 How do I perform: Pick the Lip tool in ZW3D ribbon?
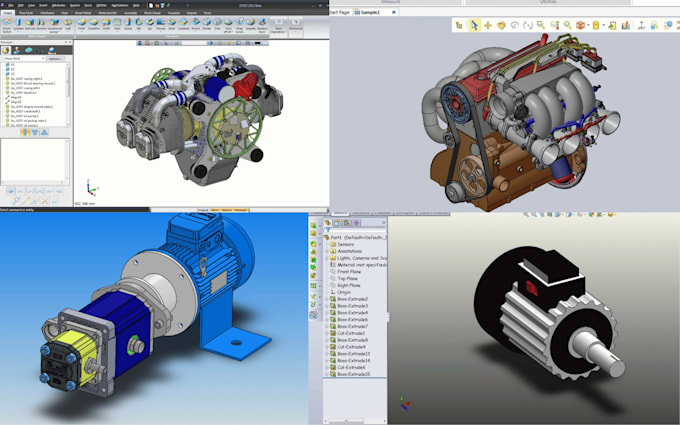[150, 24]
